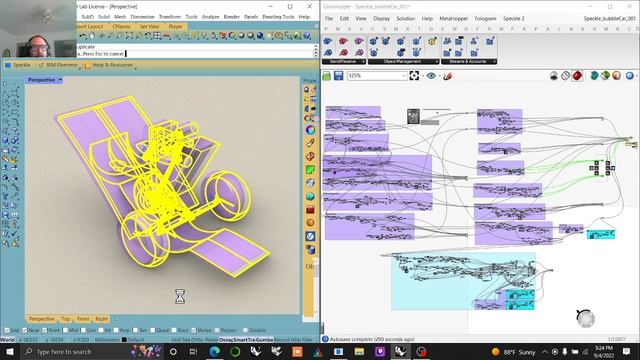The height and width of the screenshot is (360, 640).
Task: Switch to the Top viewport tab
Action: coord(65,319)
